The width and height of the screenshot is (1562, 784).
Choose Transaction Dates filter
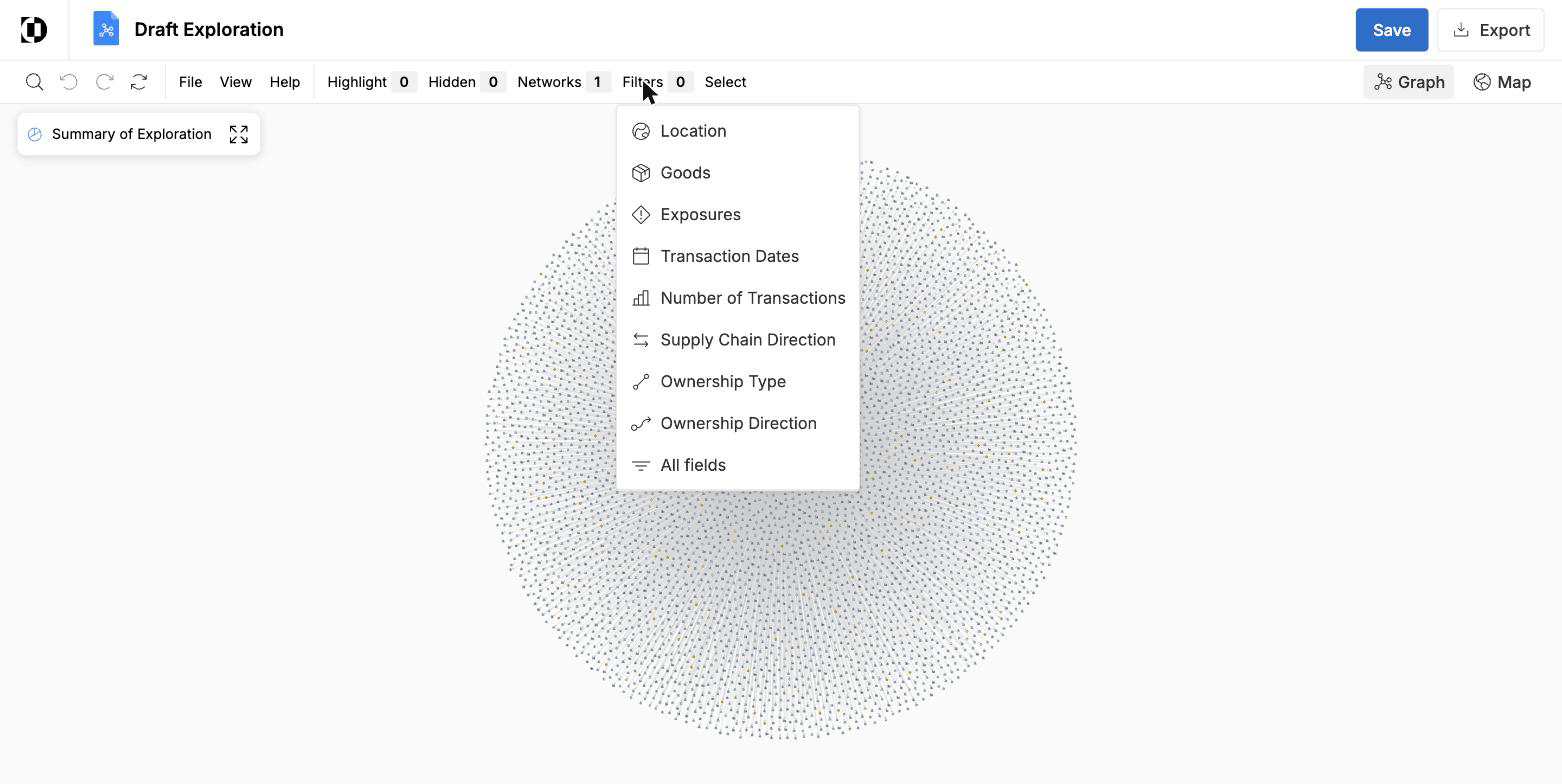pyautogui.click(x=738, y=256)
